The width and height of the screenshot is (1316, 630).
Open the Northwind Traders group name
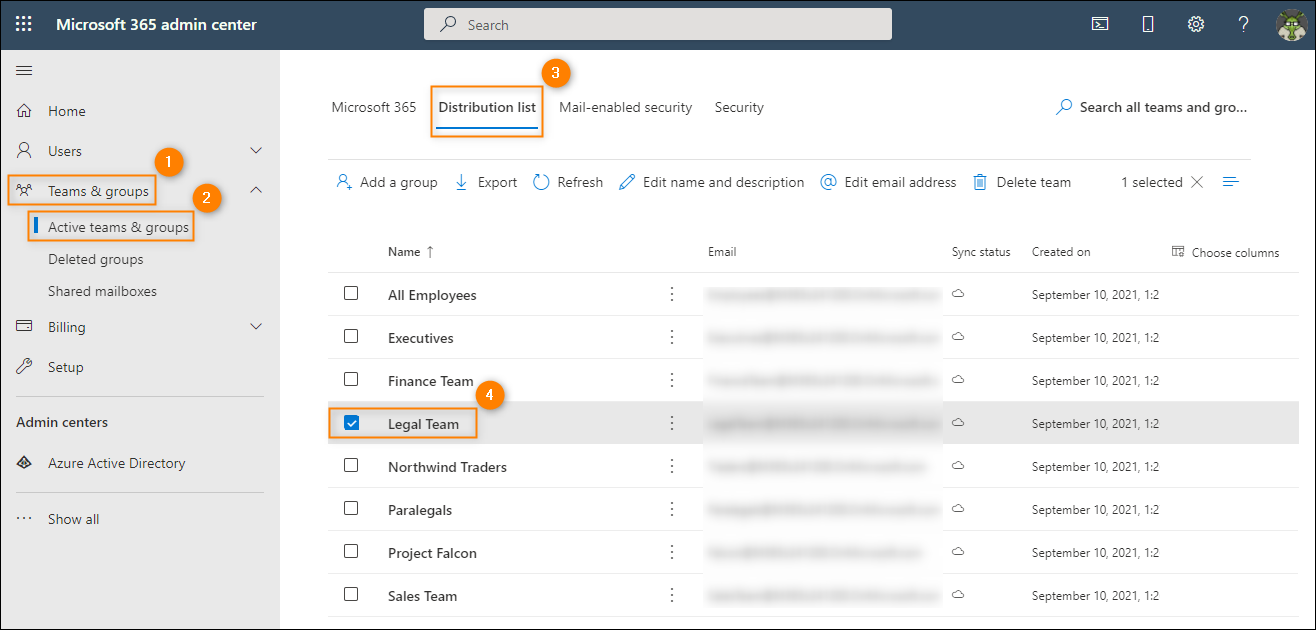click(447, 467)
